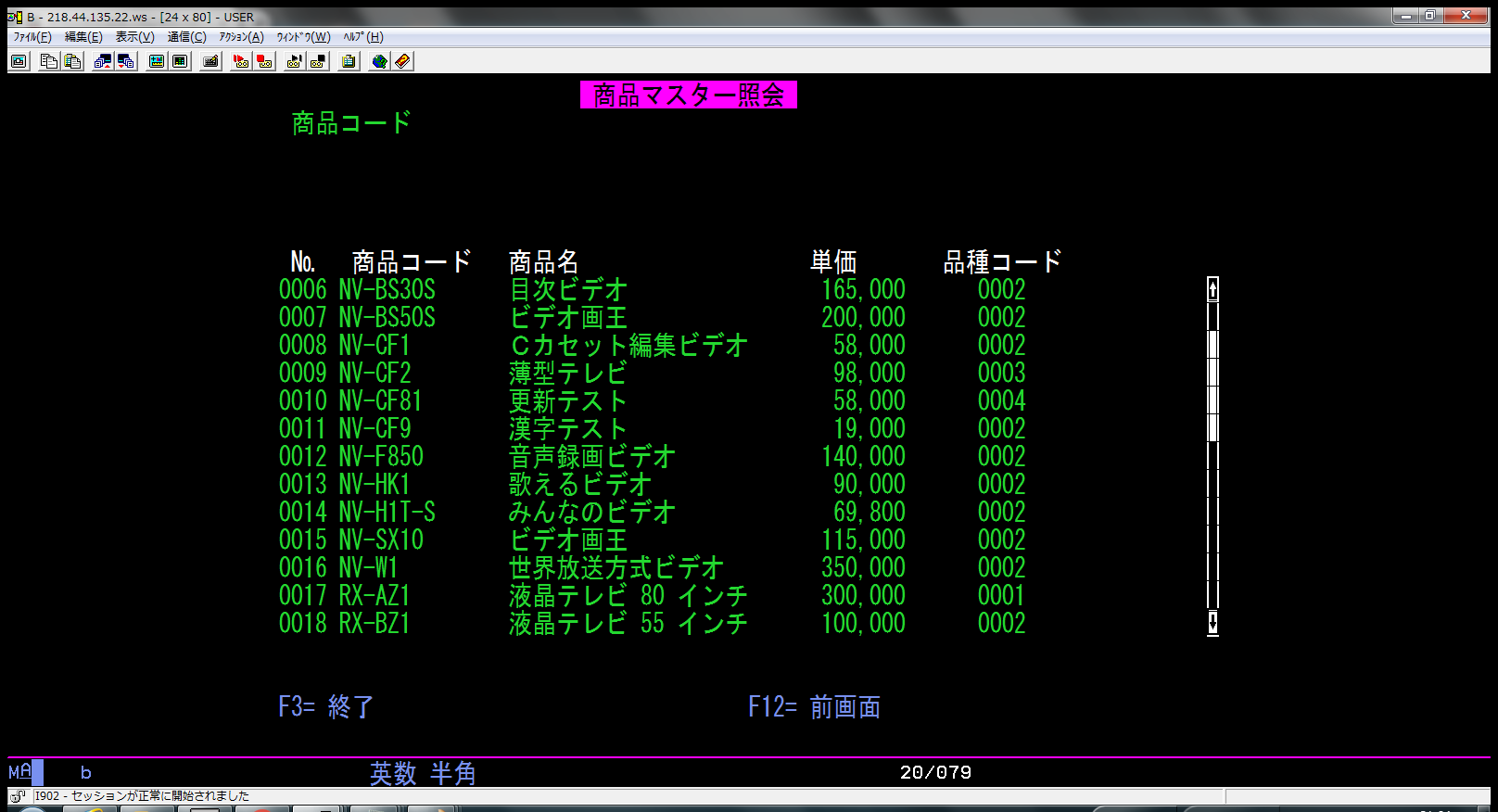Click the Paste clipboard toolbar icon
Image resolution: width=1498 pixels, height=812 pixels.
point(72,61)
